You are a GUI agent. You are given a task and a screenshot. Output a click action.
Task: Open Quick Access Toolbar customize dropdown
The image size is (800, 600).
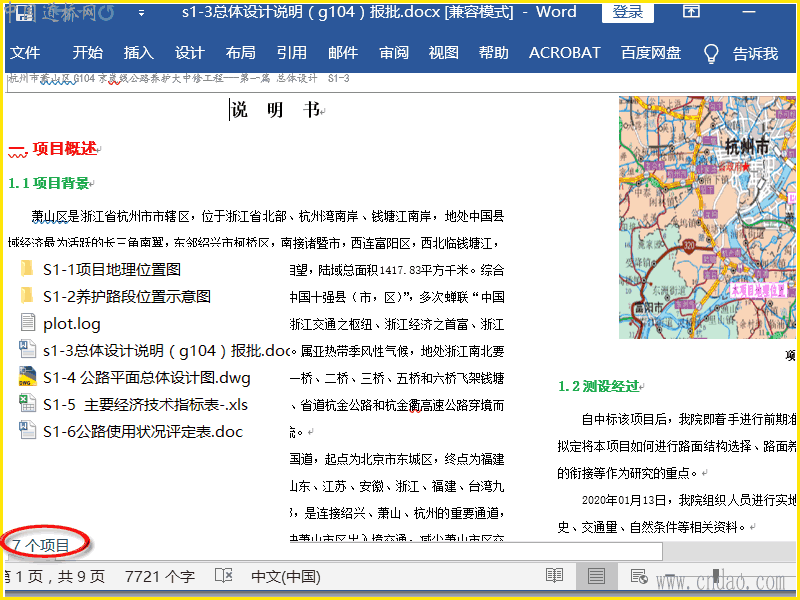coord(141,13)
